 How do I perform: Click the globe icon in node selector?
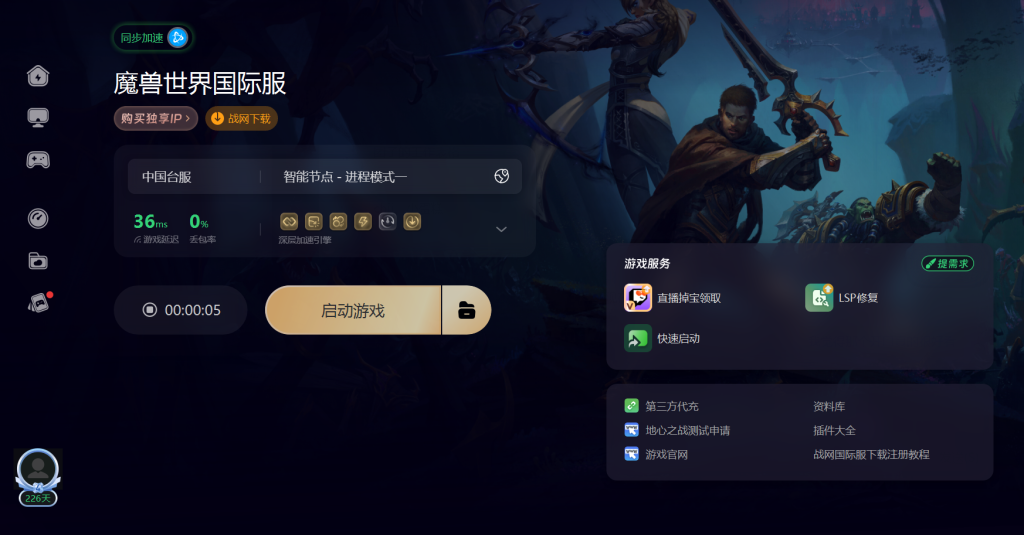pyautogui.click(x=502, y=176)
